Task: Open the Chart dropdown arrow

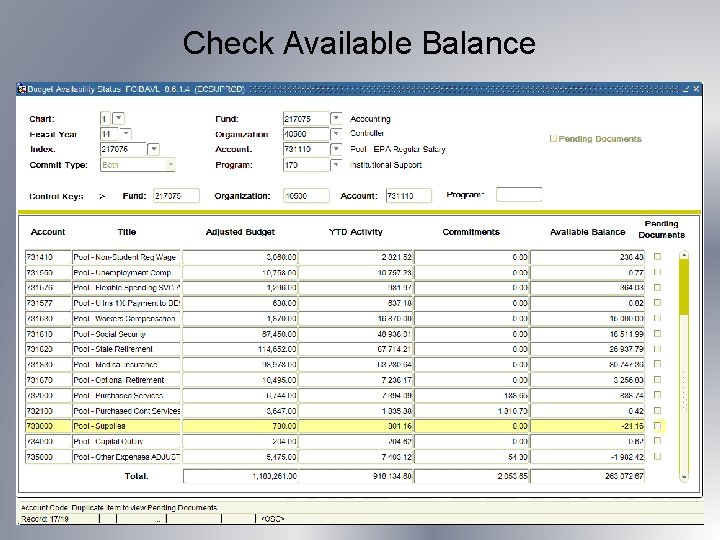Action: [x=118, y=118]
